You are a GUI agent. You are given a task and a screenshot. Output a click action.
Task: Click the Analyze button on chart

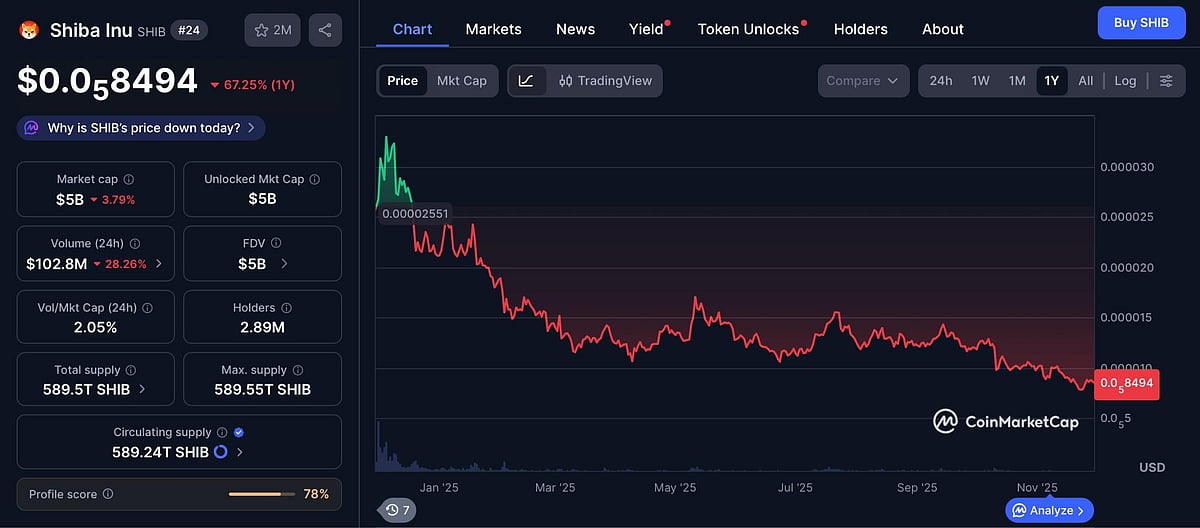(x=1050, y=510)
